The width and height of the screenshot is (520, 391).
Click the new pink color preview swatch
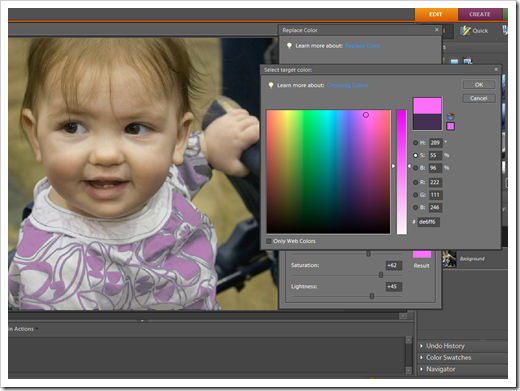pyautogui.click(x=427, y=106)
